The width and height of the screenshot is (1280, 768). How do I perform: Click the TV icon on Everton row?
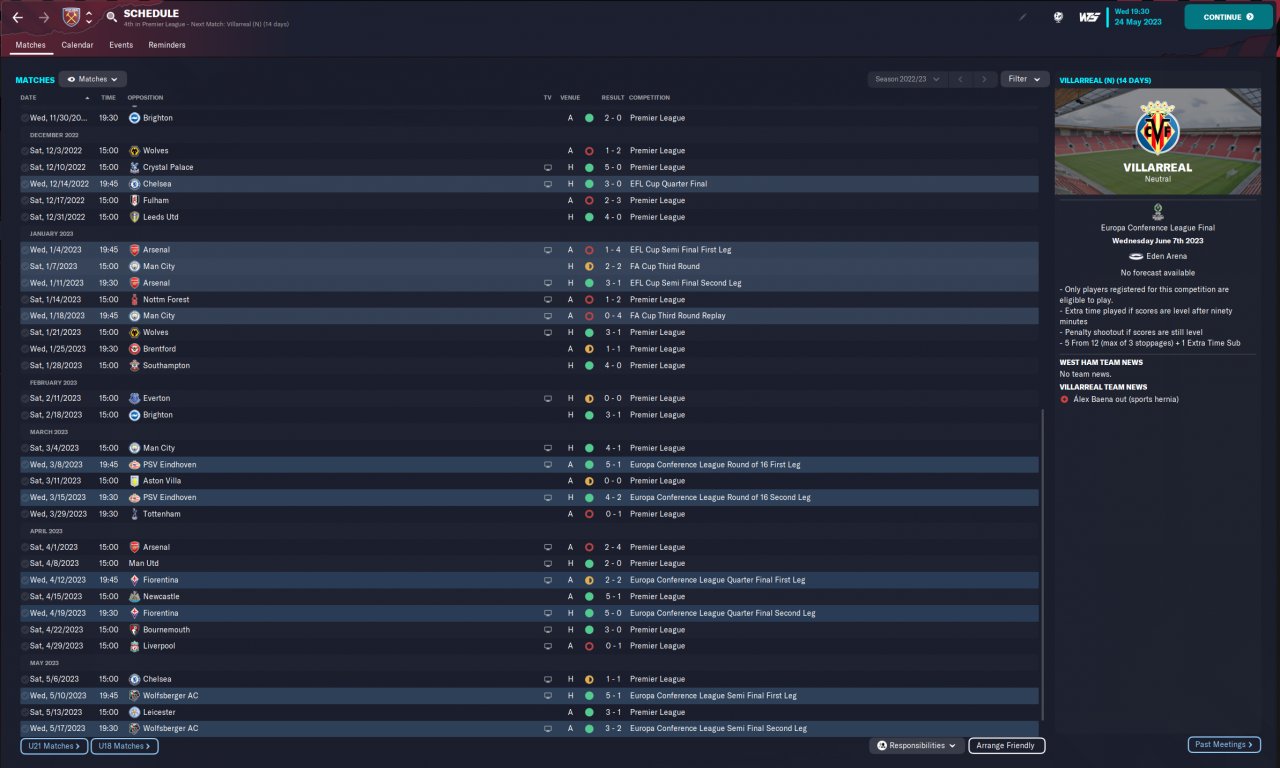point(547,398)
